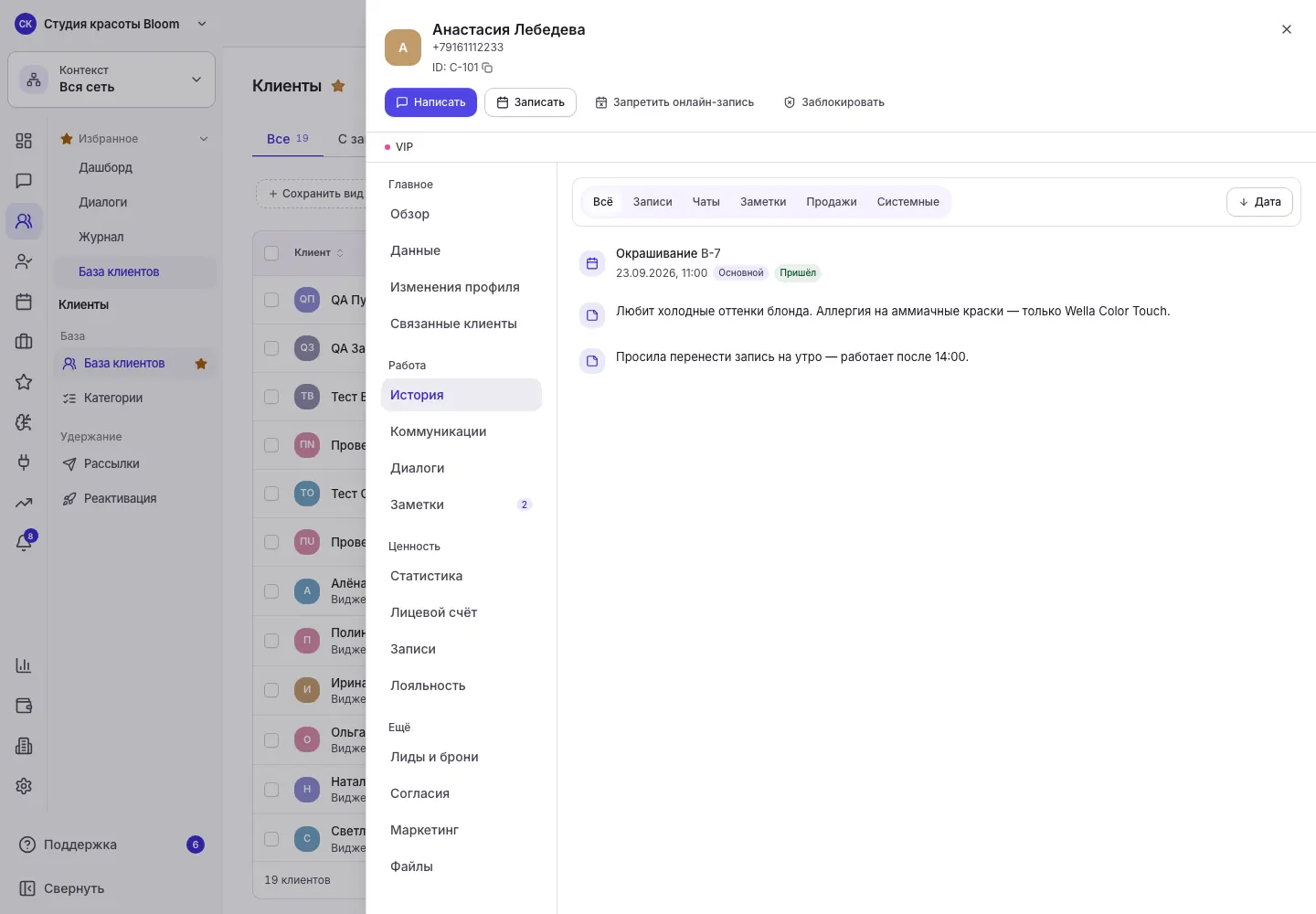Click the calendar icon beside Окрашивание B-7
The image size is (1316, 914).
coord(592,263)
